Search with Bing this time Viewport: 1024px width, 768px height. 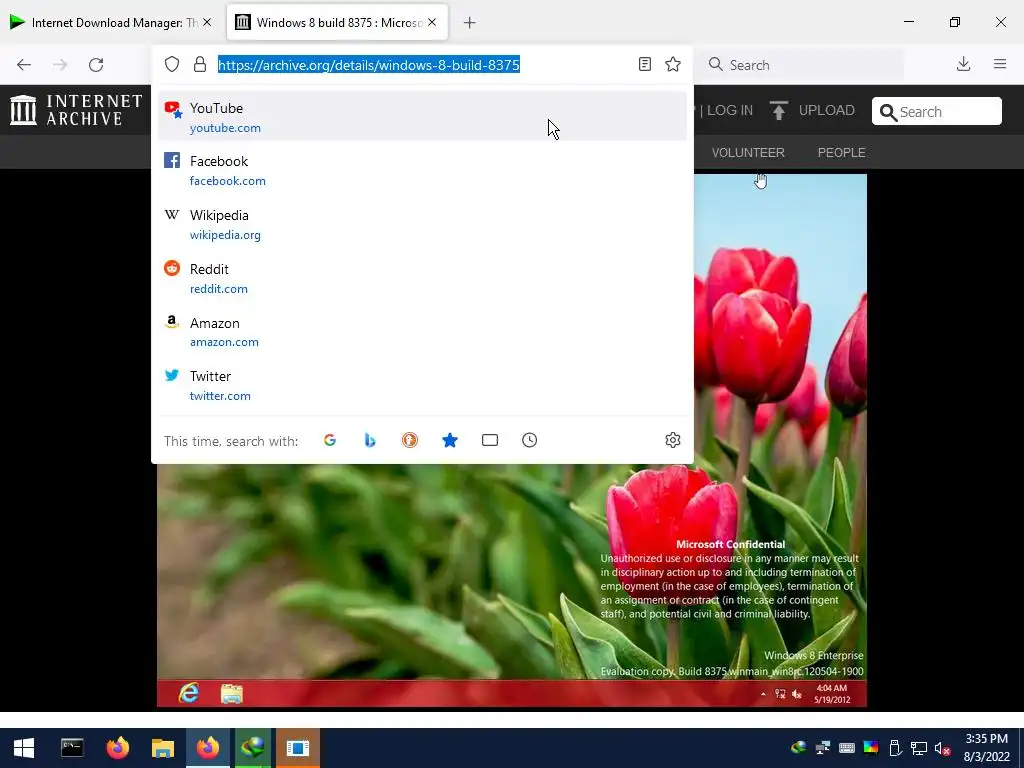click(x=370, y=440)
